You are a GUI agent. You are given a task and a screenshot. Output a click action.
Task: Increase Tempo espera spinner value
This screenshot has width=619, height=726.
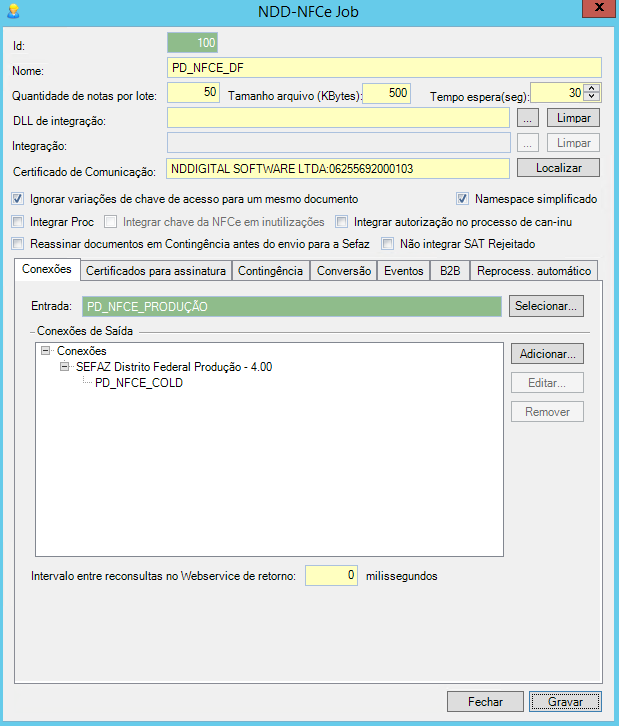[591, 88]
